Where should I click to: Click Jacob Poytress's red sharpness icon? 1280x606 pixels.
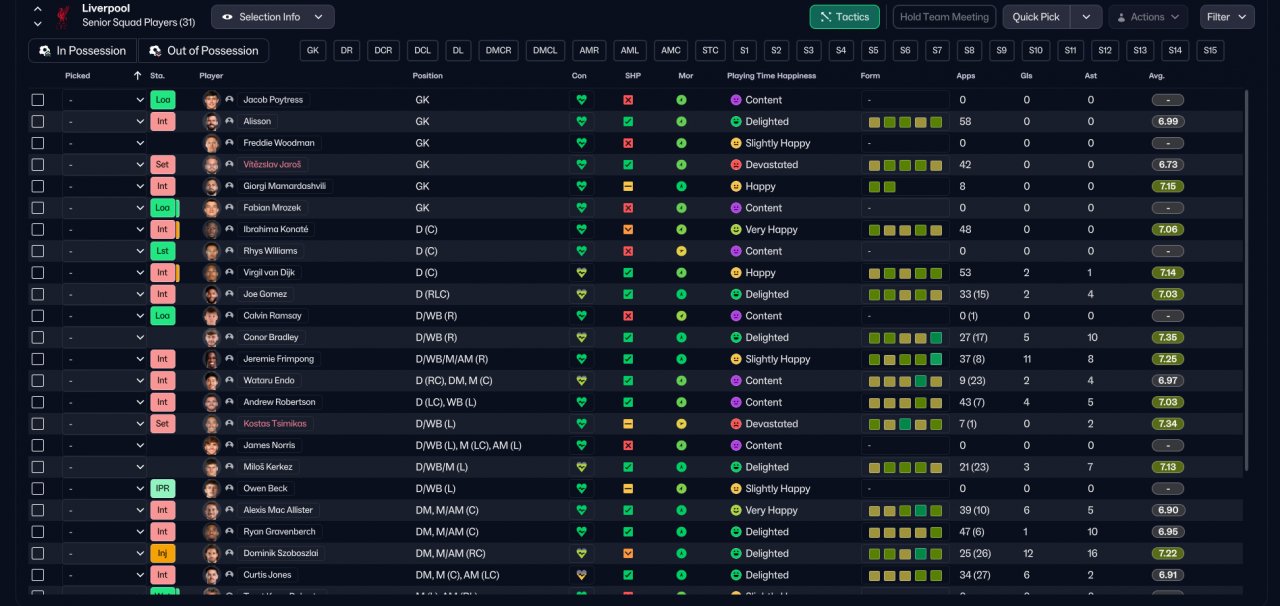coord(628,100)
